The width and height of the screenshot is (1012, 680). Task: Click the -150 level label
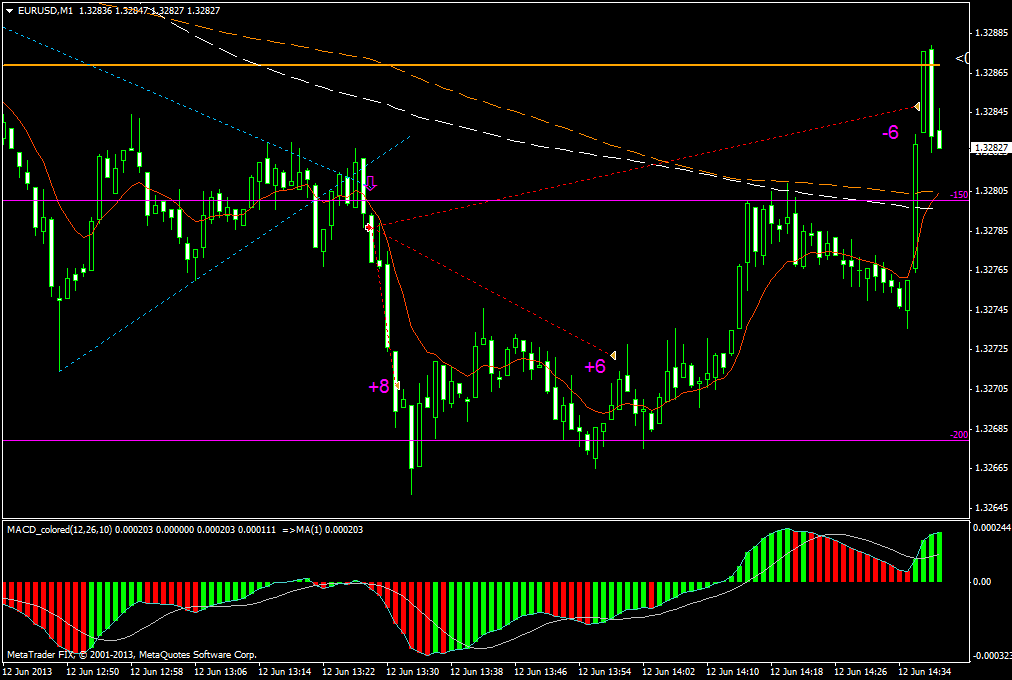959,195
